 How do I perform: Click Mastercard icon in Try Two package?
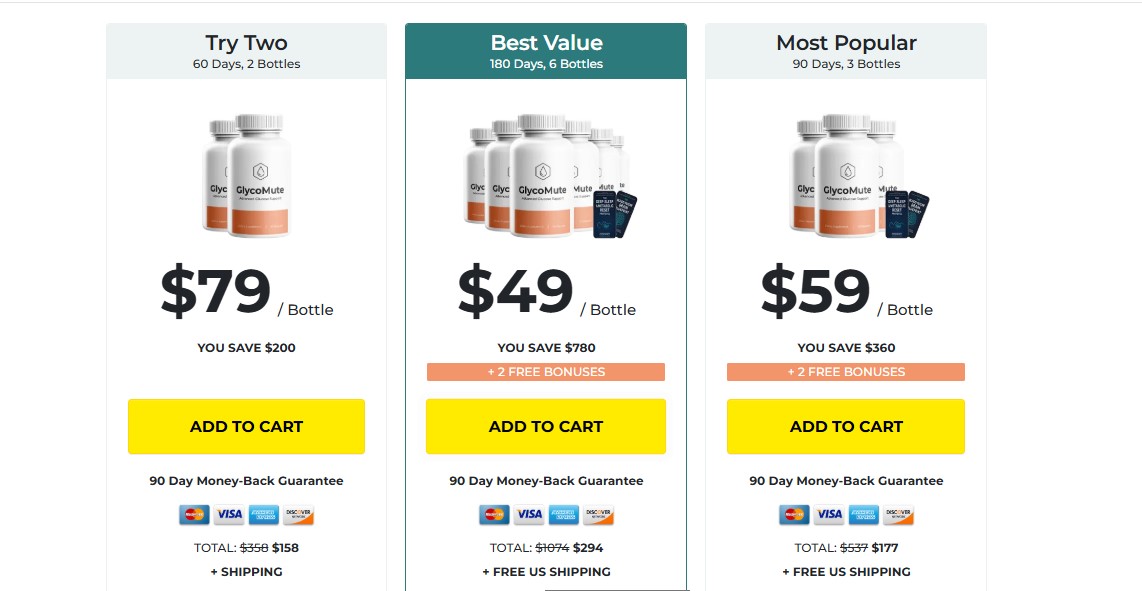point(195,515)
